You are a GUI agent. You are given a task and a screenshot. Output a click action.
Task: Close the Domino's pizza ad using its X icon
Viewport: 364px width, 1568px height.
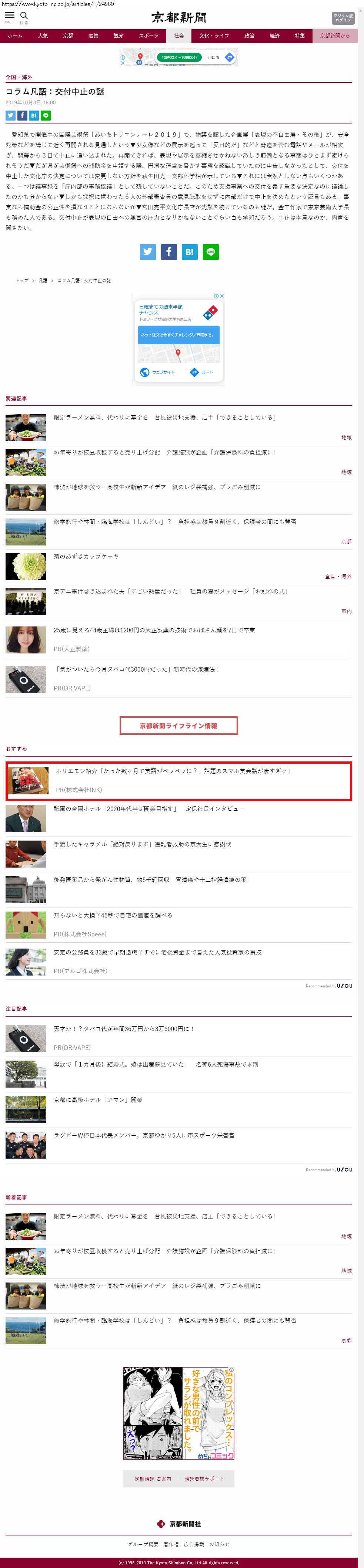222,296
